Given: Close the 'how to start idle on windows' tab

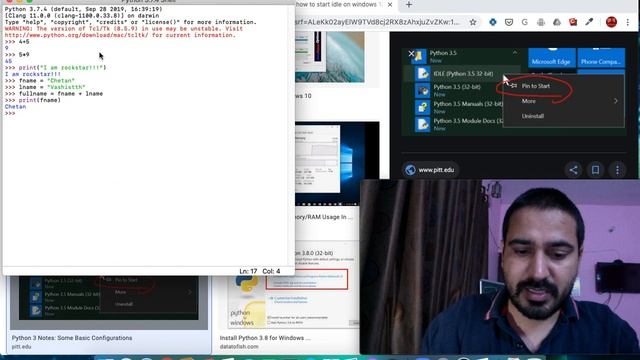Looking at the screenshot, I should pos(390,5).
